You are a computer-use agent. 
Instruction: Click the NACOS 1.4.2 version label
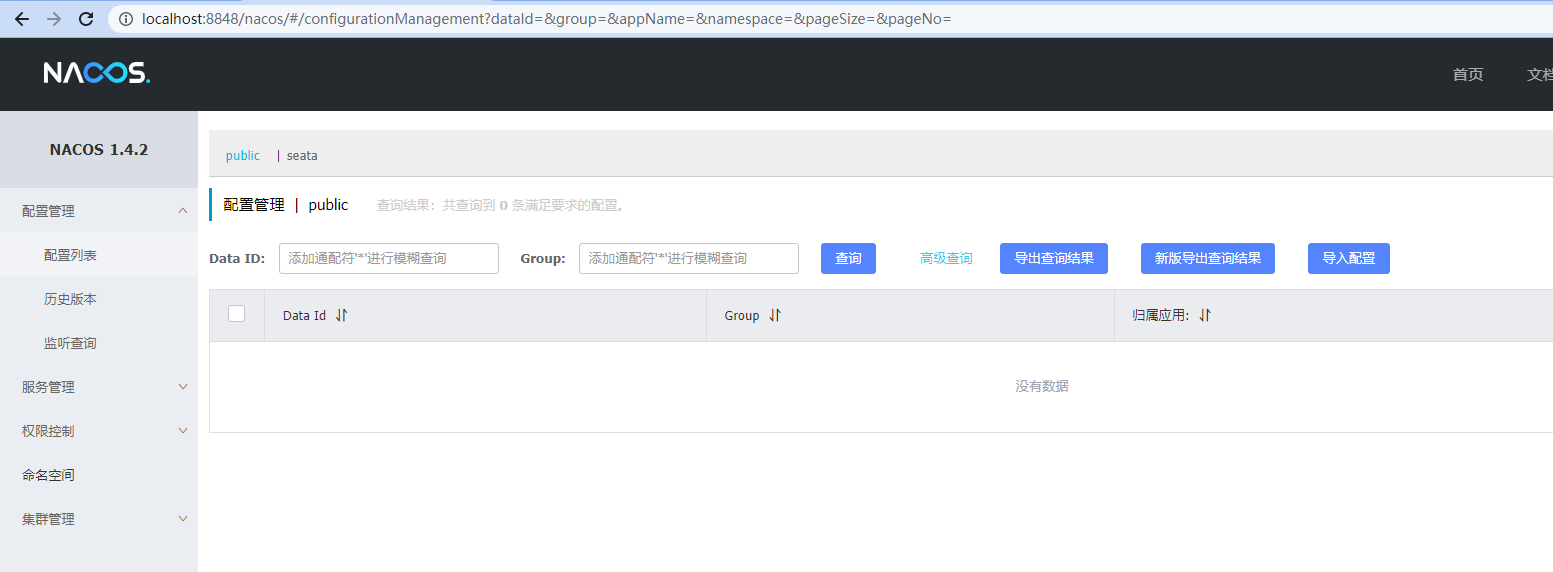99,150
